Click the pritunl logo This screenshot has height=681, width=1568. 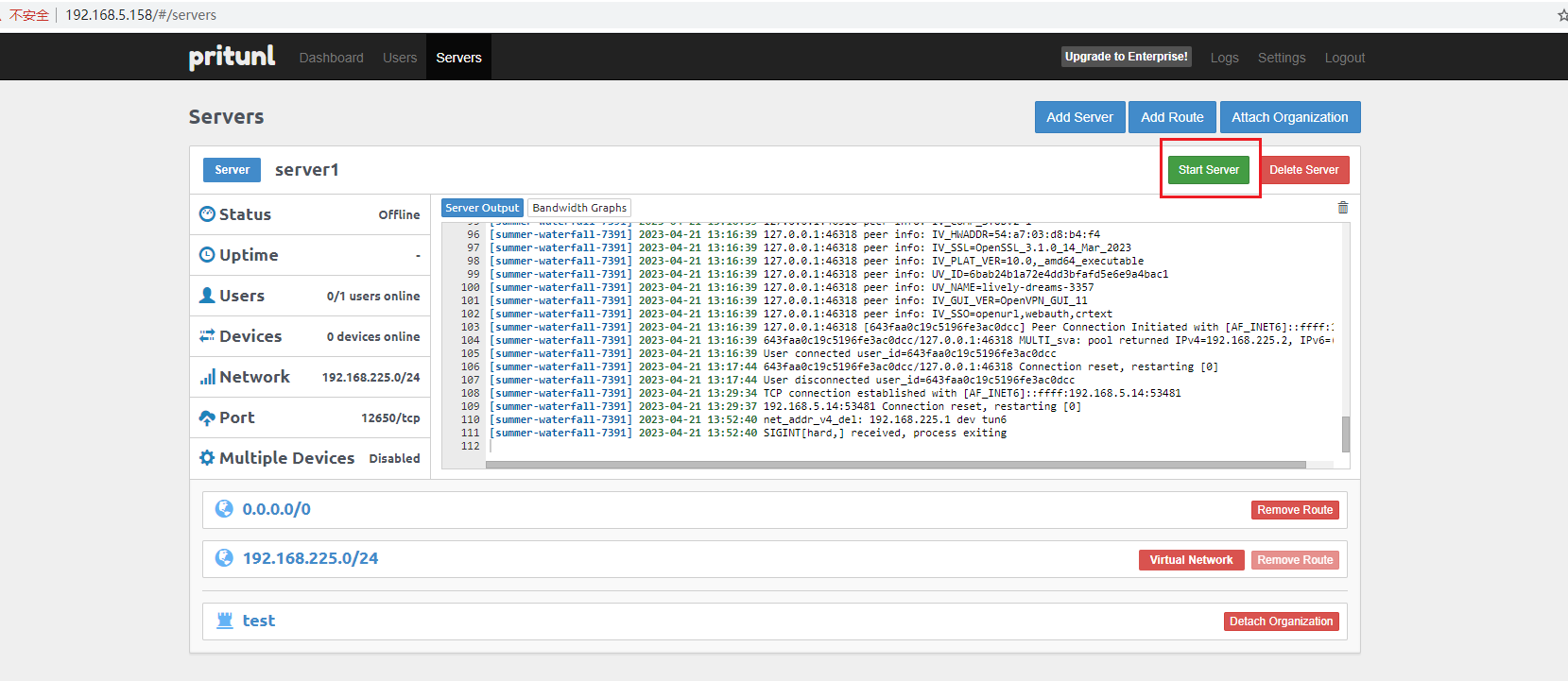pyautogui.click(x=232, y=57)
